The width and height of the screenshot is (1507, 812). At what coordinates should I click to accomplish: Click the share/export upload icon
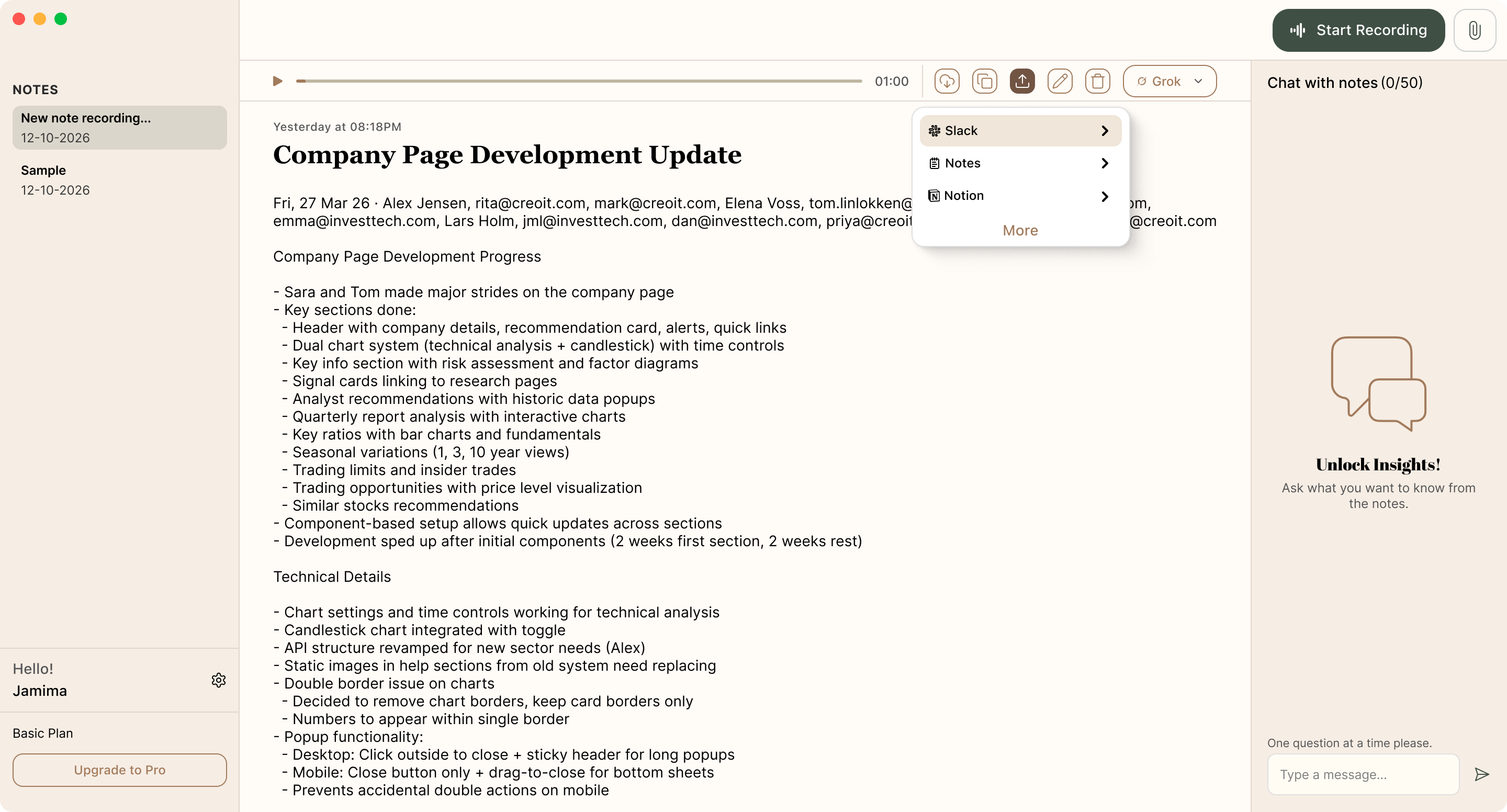tap(1022, 81)
